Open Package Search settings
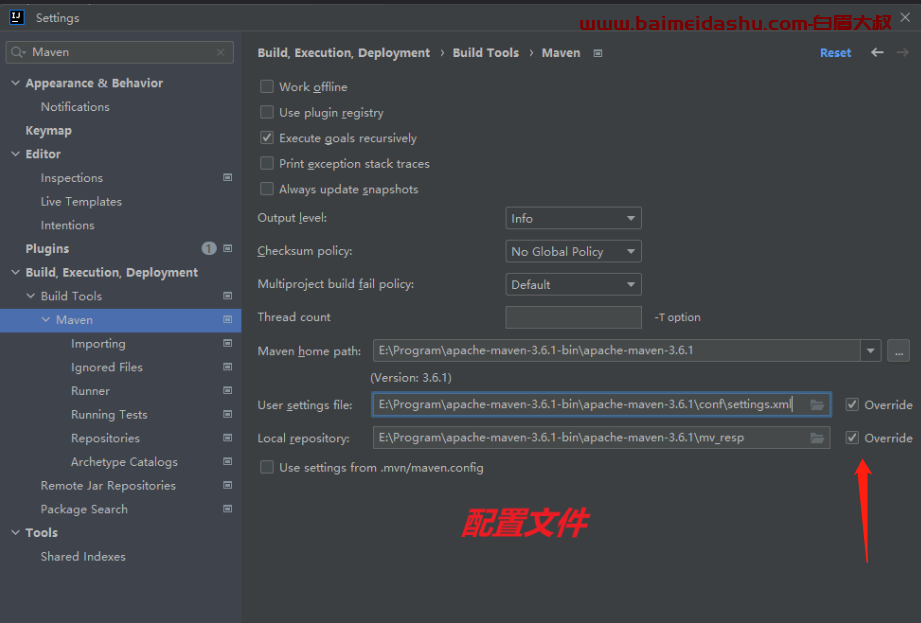921x623 pixels. point(84,509)
